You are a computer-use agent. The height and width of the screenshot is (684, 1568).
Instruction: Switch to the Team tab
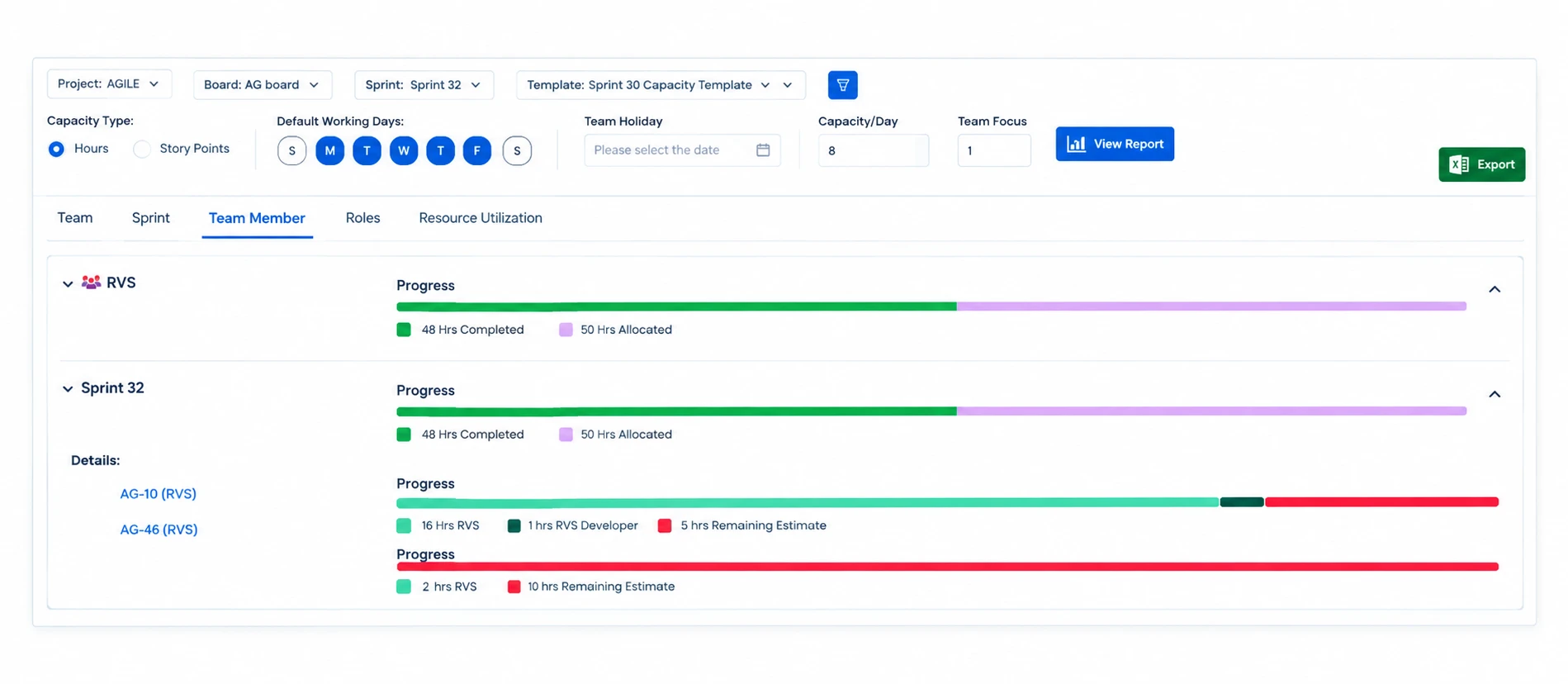click(x=75, y=218)
